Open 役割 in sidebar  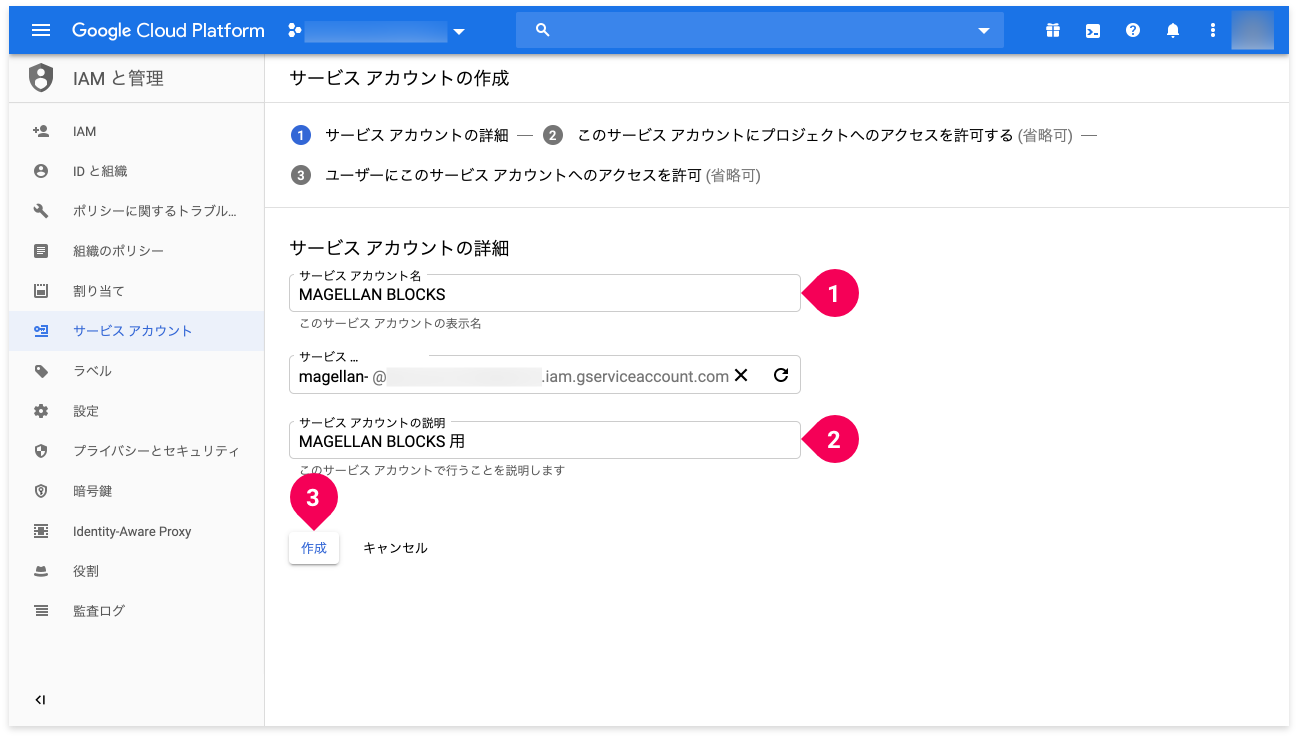[137, 571]
